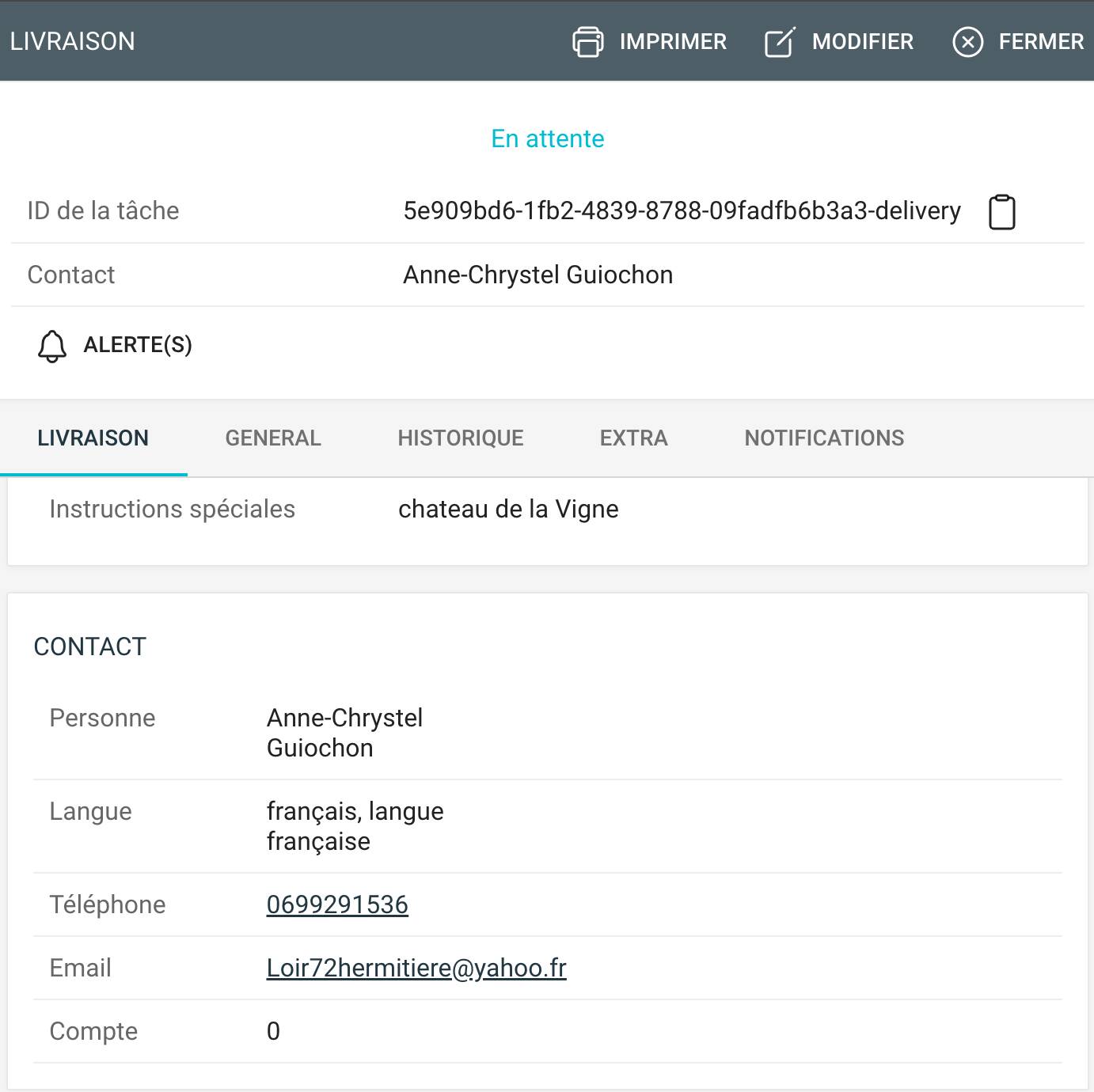The image size is (1094, 1092).
Task: Go to the EXTRA tab
Action: [633, 438]
